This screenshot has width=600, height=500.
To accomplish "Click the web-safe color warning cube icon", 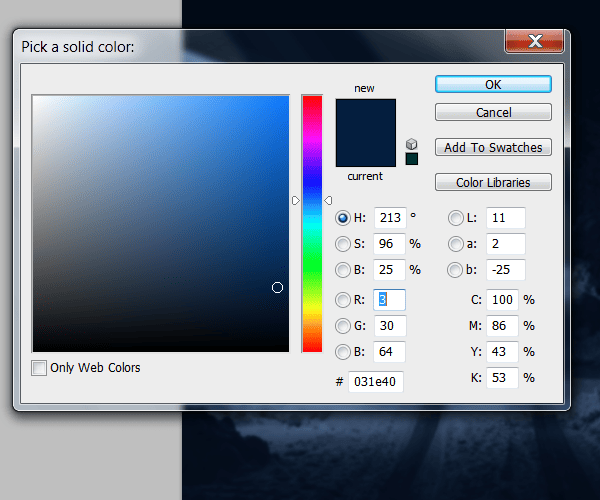I will click(412, 143).
